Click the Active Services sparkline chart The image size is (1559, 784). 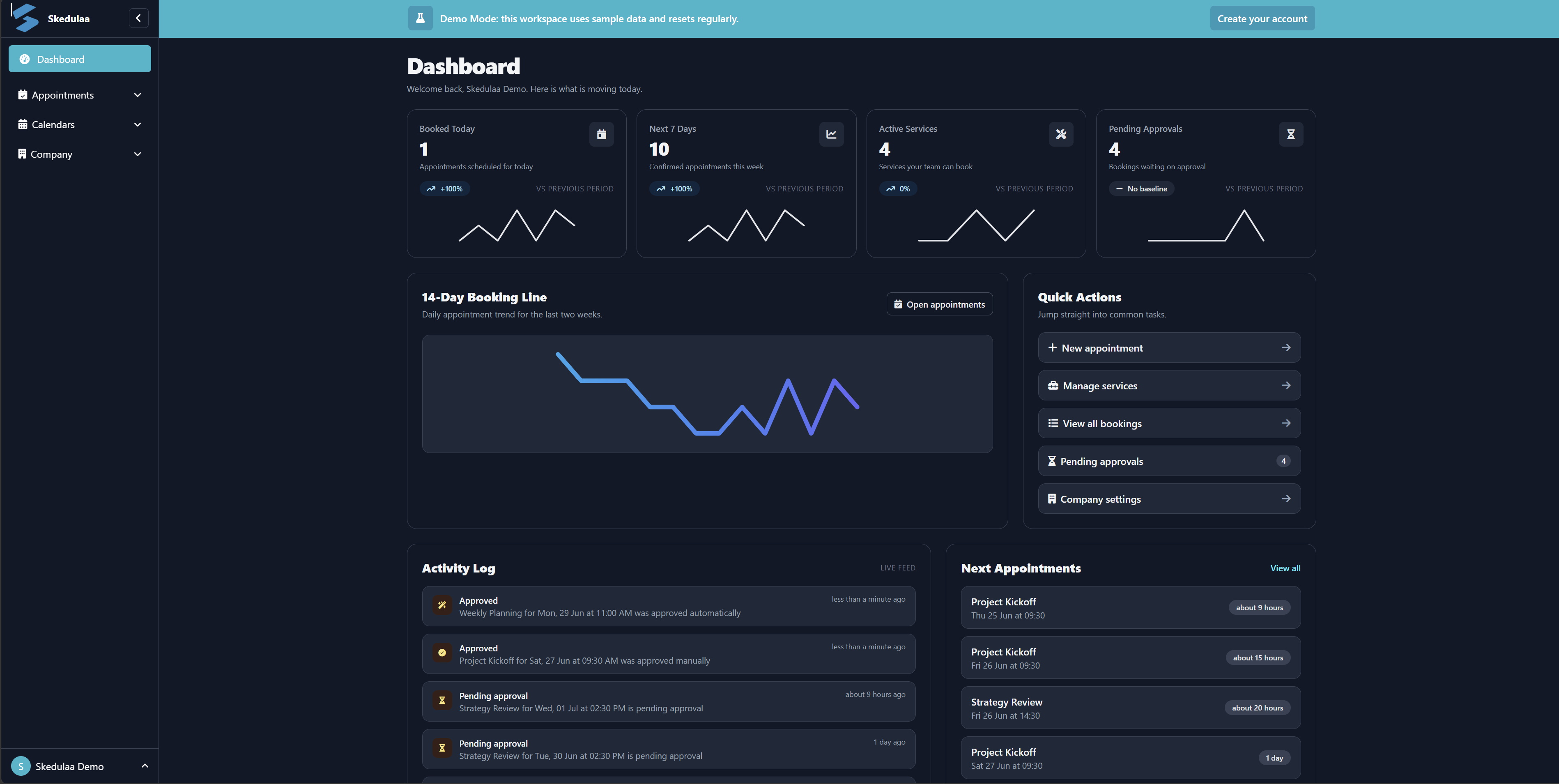(976, 225)
